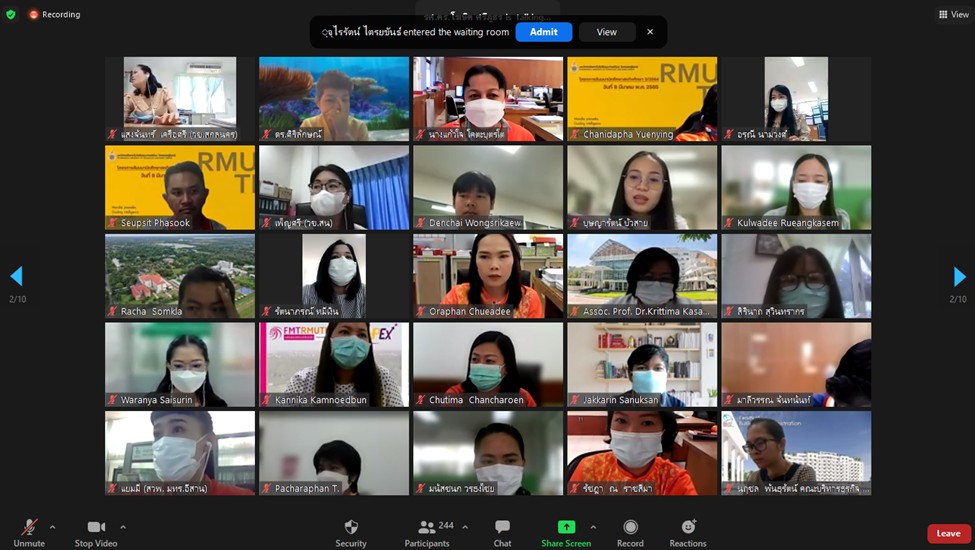Admit the waiting room participant
Screen dimensions: 975x550
point(544,32)
